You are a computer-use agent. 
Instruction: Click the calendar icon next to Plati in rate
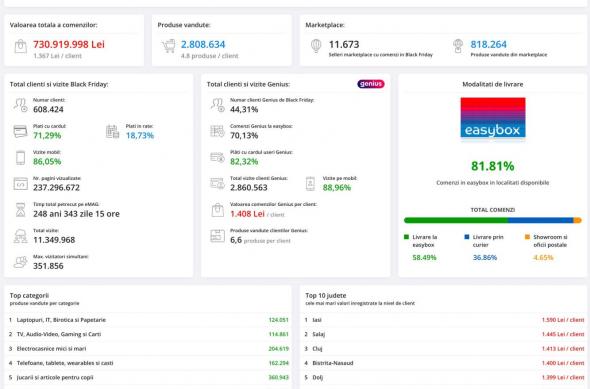pos(113,131)
